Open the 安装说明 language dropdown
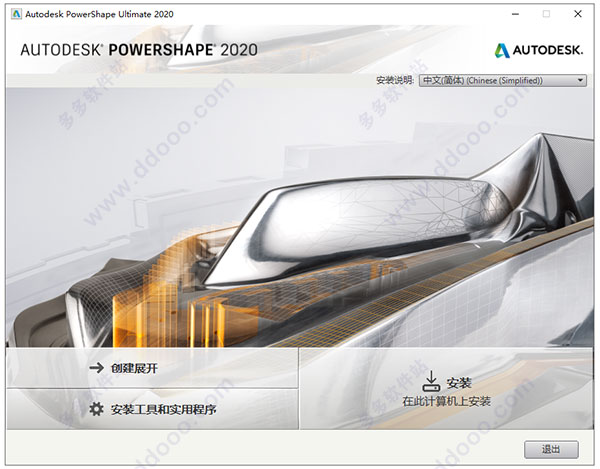 click(502, 81)
